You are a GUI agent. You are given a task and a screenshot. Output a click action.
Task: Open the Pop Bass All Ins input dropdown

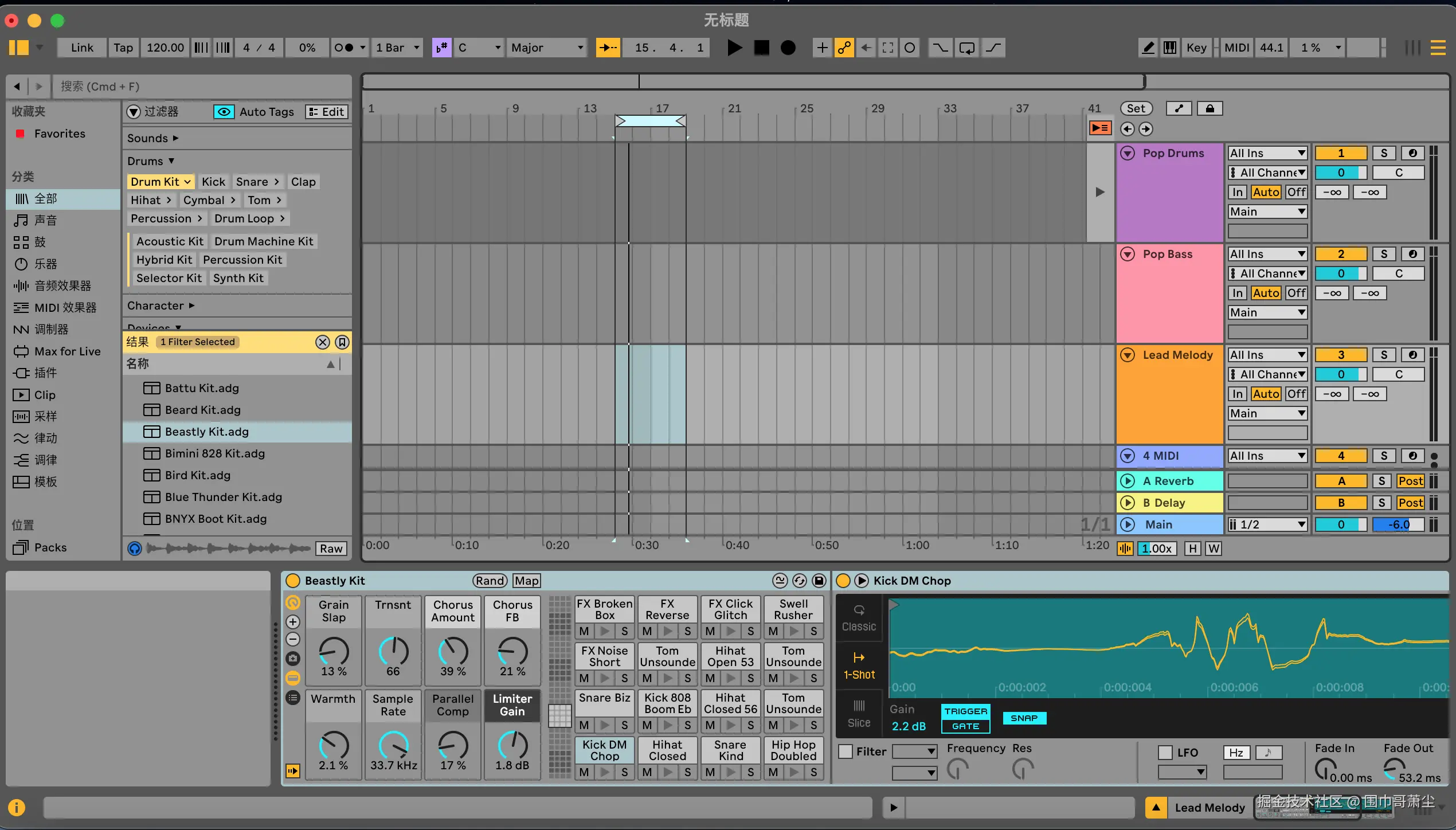pos(1267,254)
